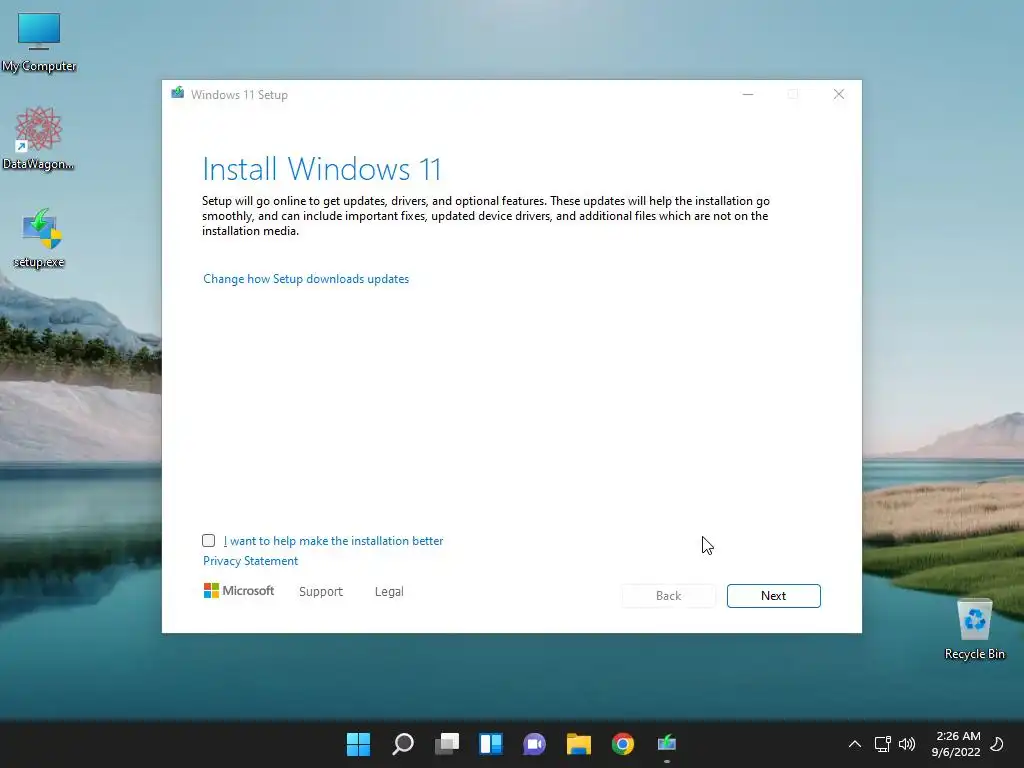Open the Privacy Statement link
Viewport: 1024px width, 768px height.
coord(250,561)
